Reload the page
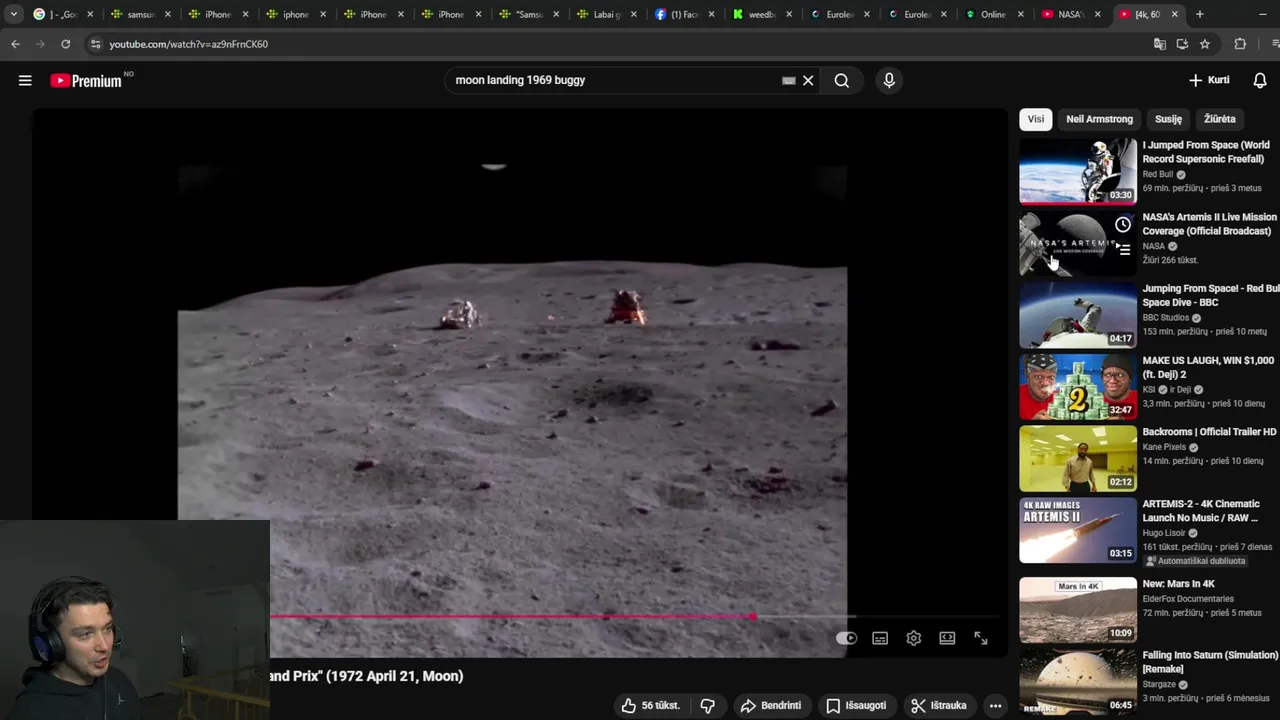 coord(66,44)
